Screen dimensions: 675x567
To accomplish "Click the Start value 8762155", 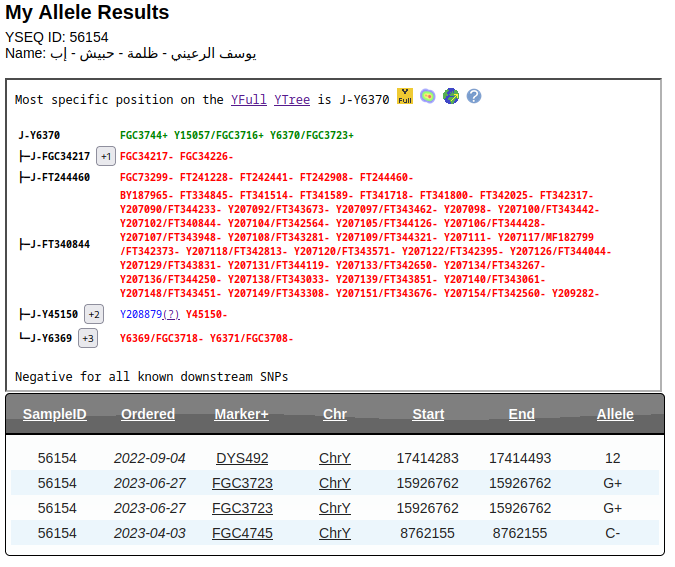I will point(427,533).
